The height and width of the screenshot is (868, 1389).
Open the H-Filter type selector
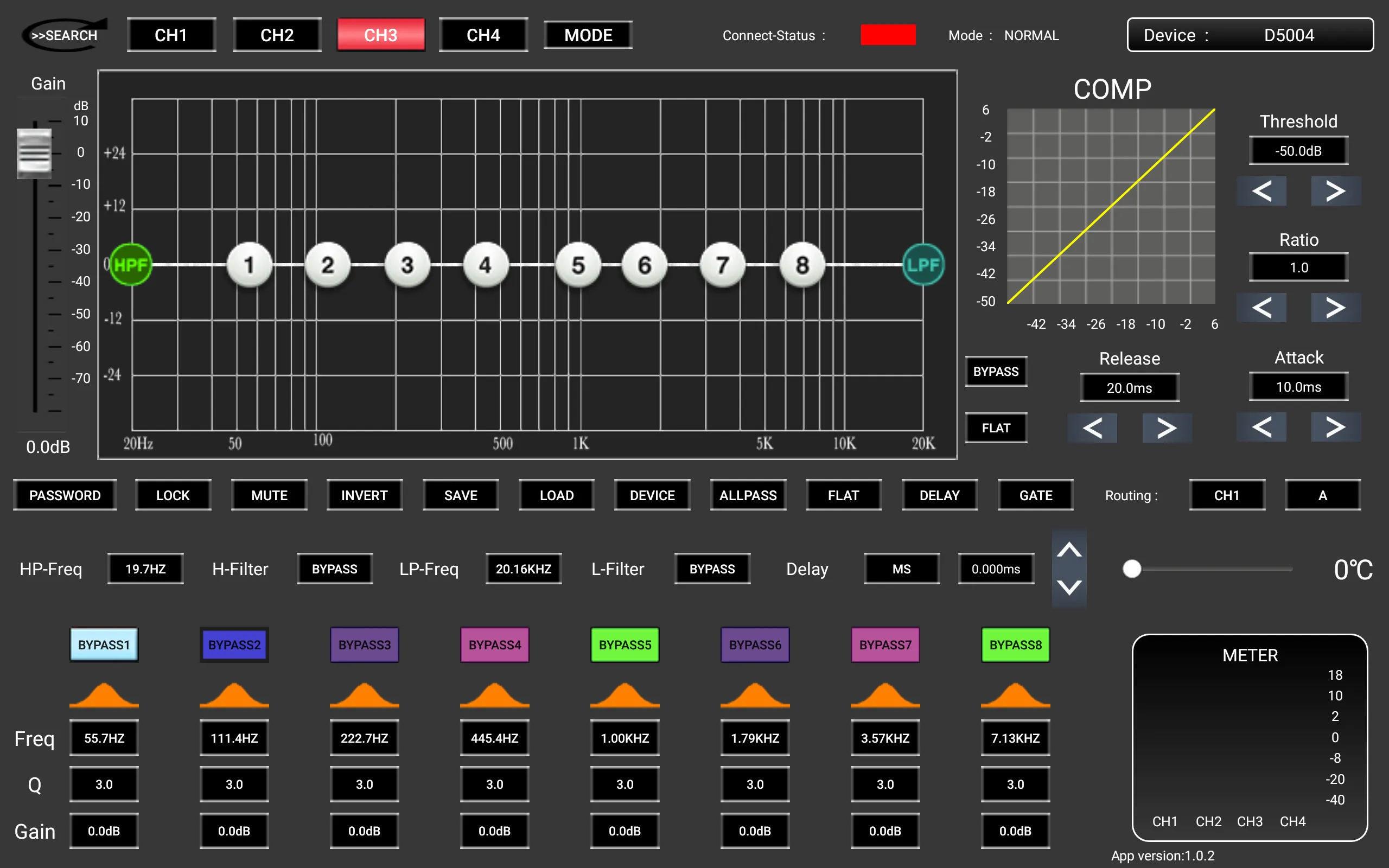coord(335,569)
